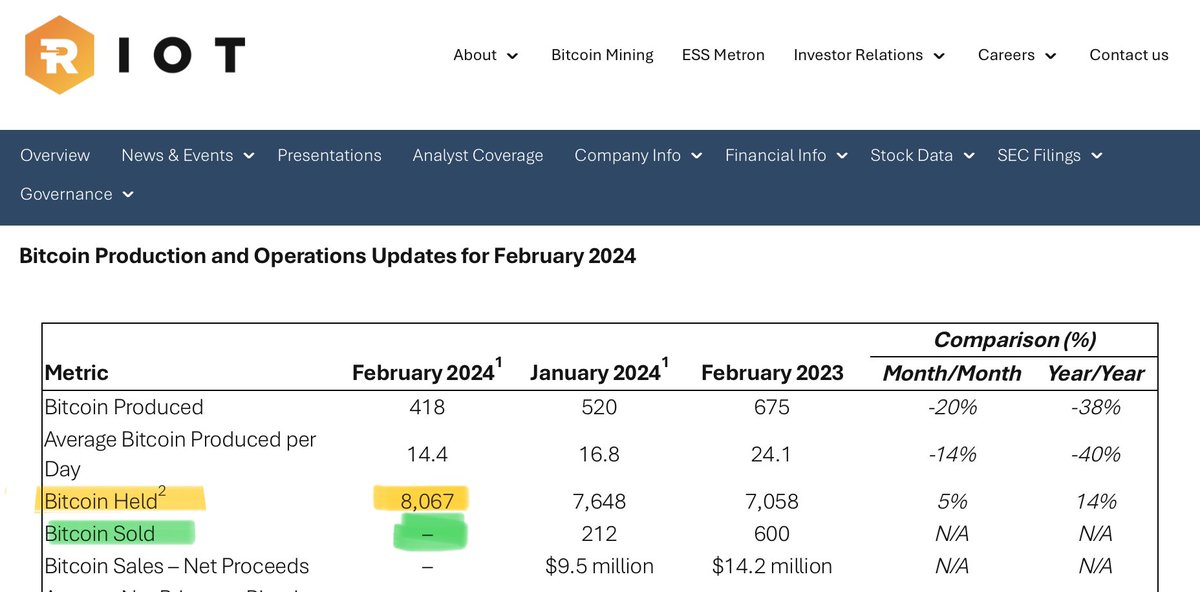This screenshot has height=592, width=1200.
Task: Click the Financial Info label
Action: pos(776,155)
